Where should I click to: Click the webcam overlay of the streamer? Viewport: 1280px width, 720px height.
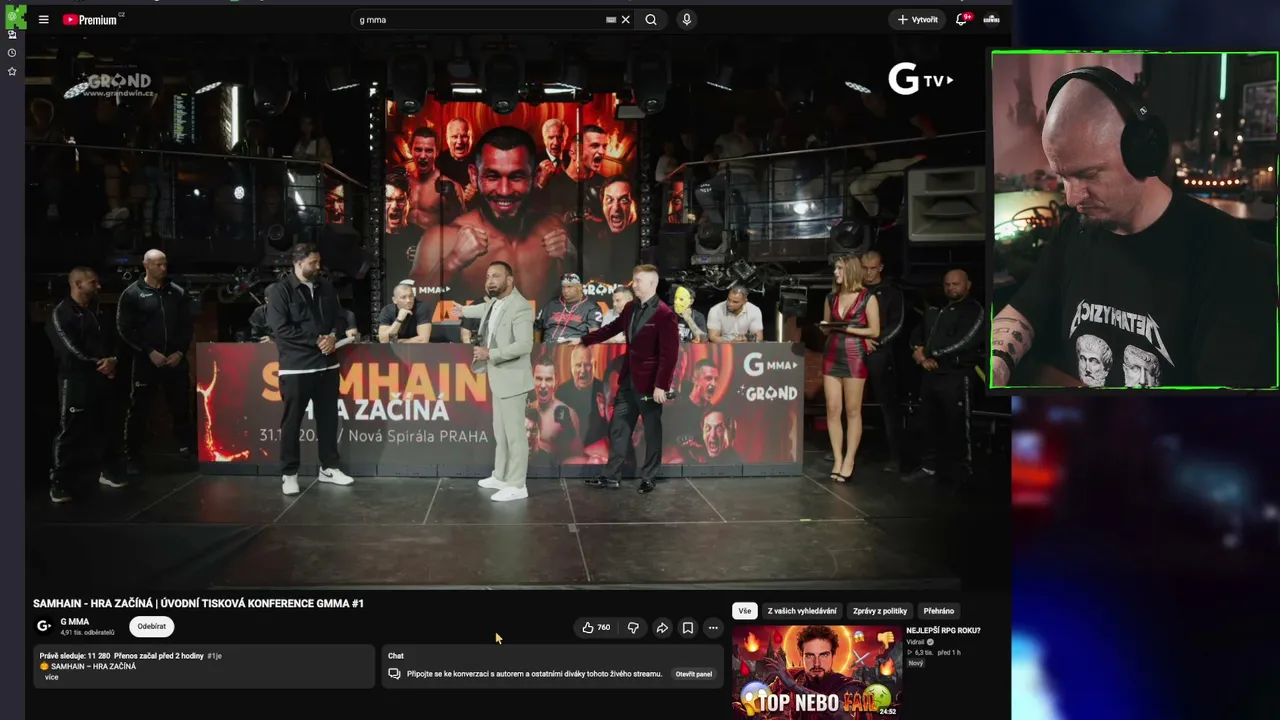(1135, 220)
